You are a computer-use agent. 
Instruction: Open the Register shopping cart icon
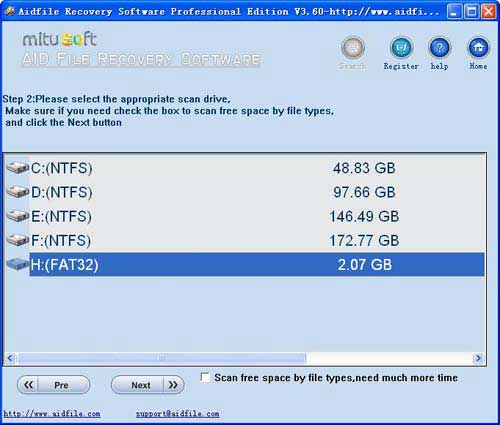[401, 48]
